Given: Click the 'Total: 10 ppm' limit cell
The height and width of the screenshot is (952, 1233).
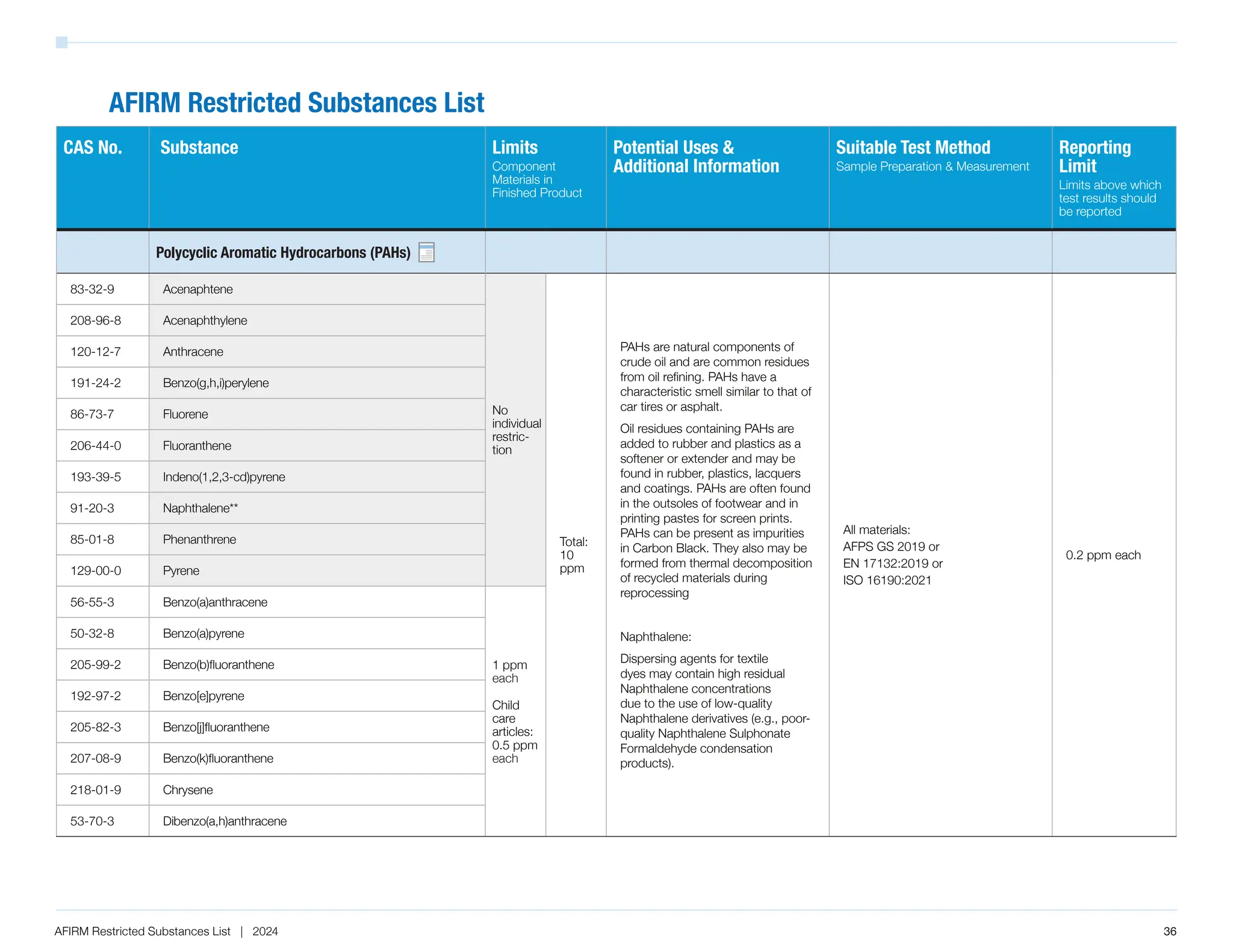Looking at the screenshot, I should [573, 555].
